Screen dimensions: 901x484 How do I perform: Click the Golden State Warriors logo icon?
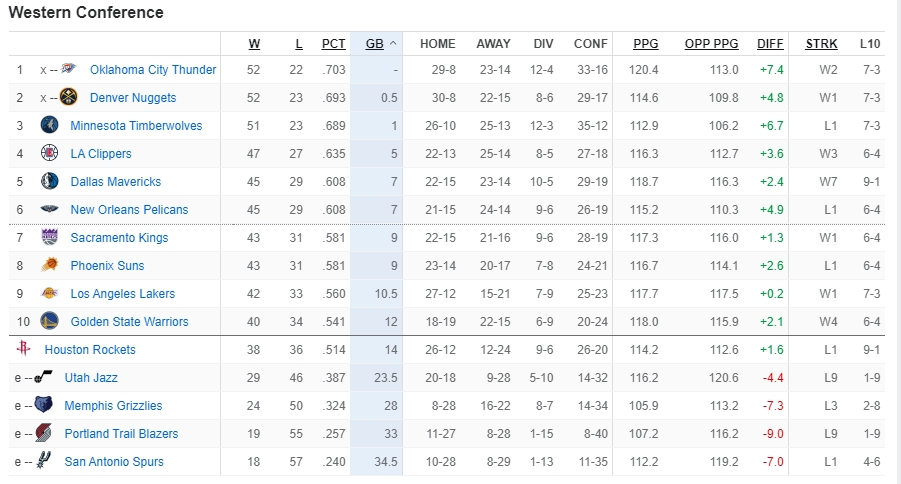point(49,322)
